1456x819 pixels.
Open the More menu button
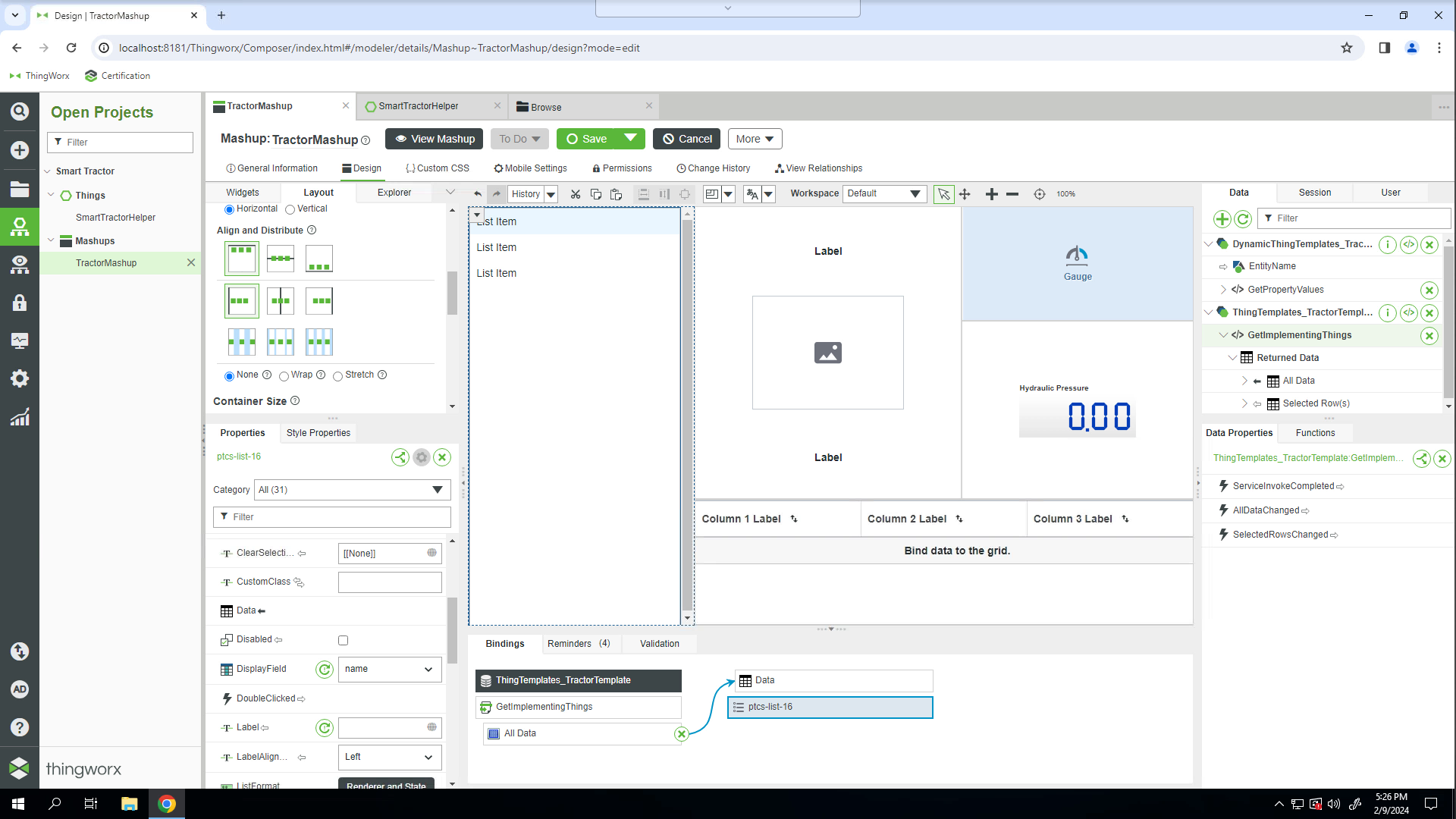click(755, 139)
